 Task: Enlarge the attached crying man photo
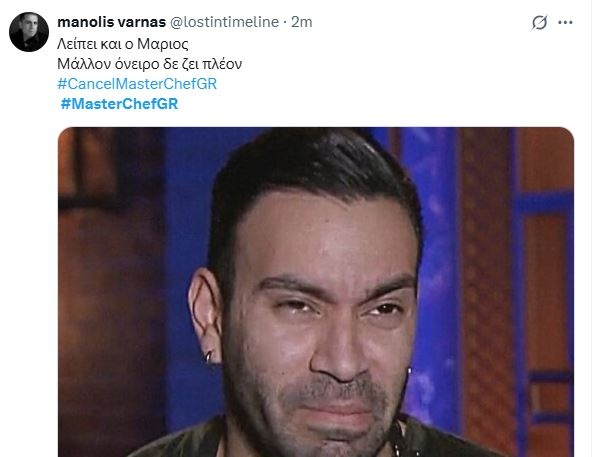316,292
